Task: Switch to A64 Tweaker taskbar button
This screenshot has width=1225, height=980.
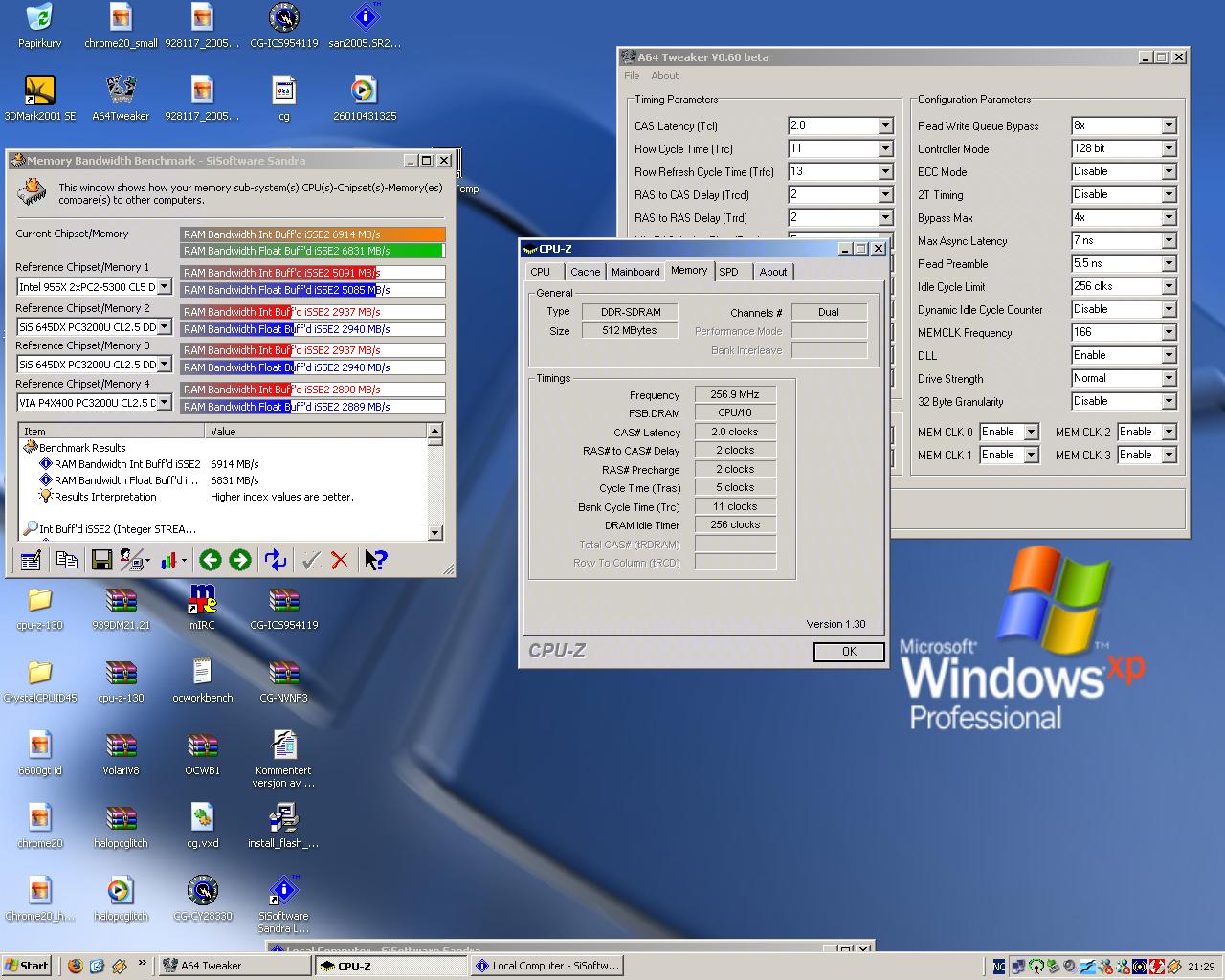Action: click(x=233, y=966)
